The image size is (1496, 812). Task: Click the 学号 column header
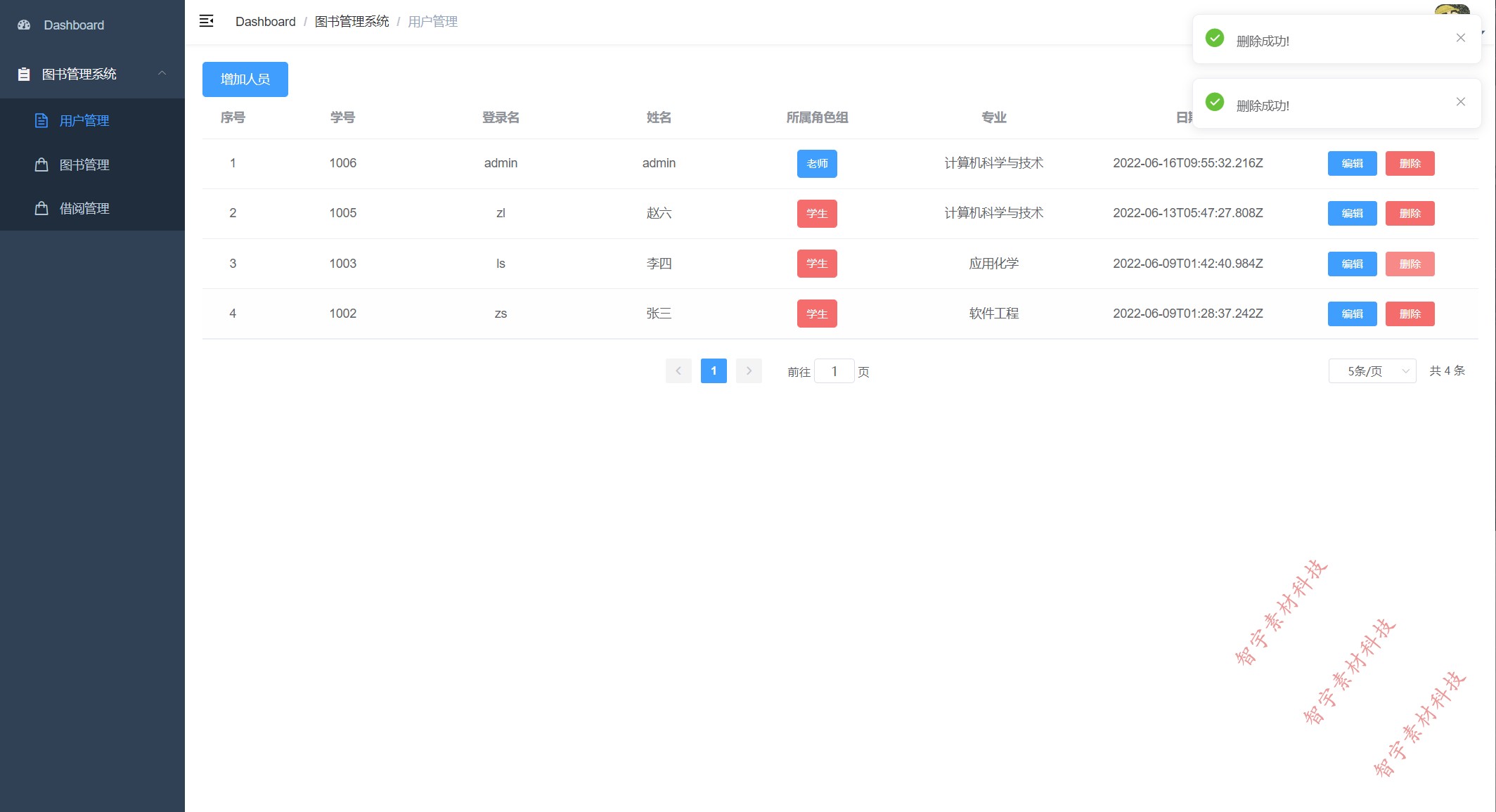[x=342, y=117]
